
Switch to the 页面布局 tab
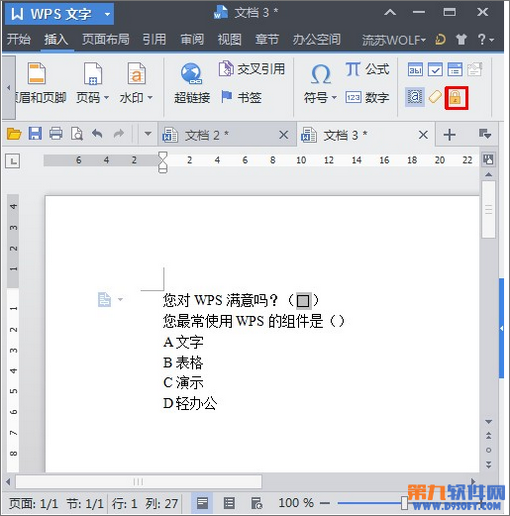click(x=106, y=39)
